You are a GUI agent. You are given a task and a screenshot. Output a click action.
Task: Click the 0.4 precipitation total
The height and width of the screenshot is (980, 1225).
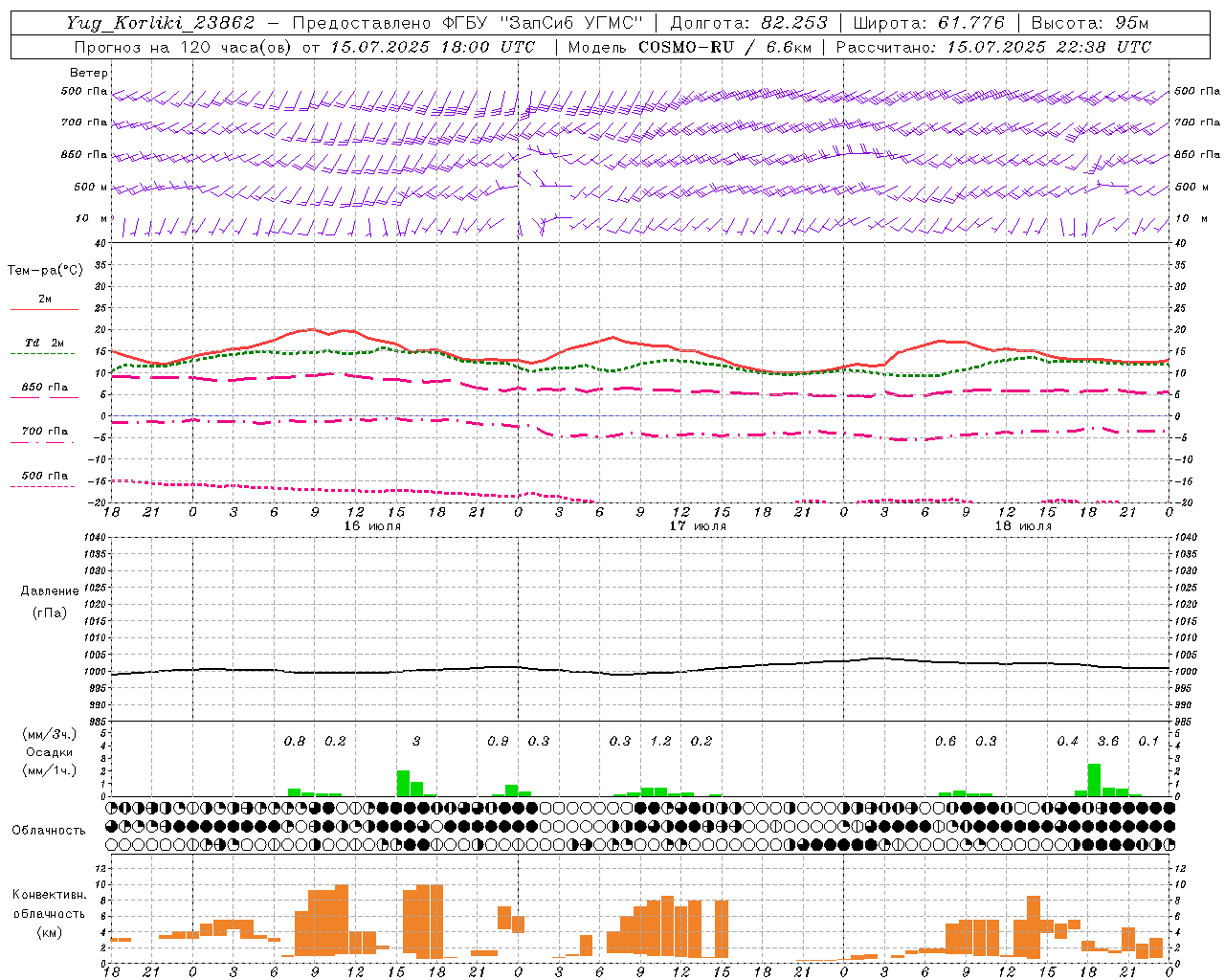1067,742
